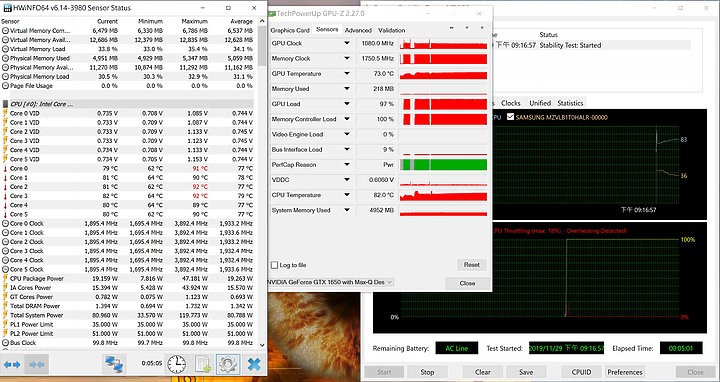Click Reset button in GPU-Z
The height and width of the screenshot is (382, 720).
point(472,265)
